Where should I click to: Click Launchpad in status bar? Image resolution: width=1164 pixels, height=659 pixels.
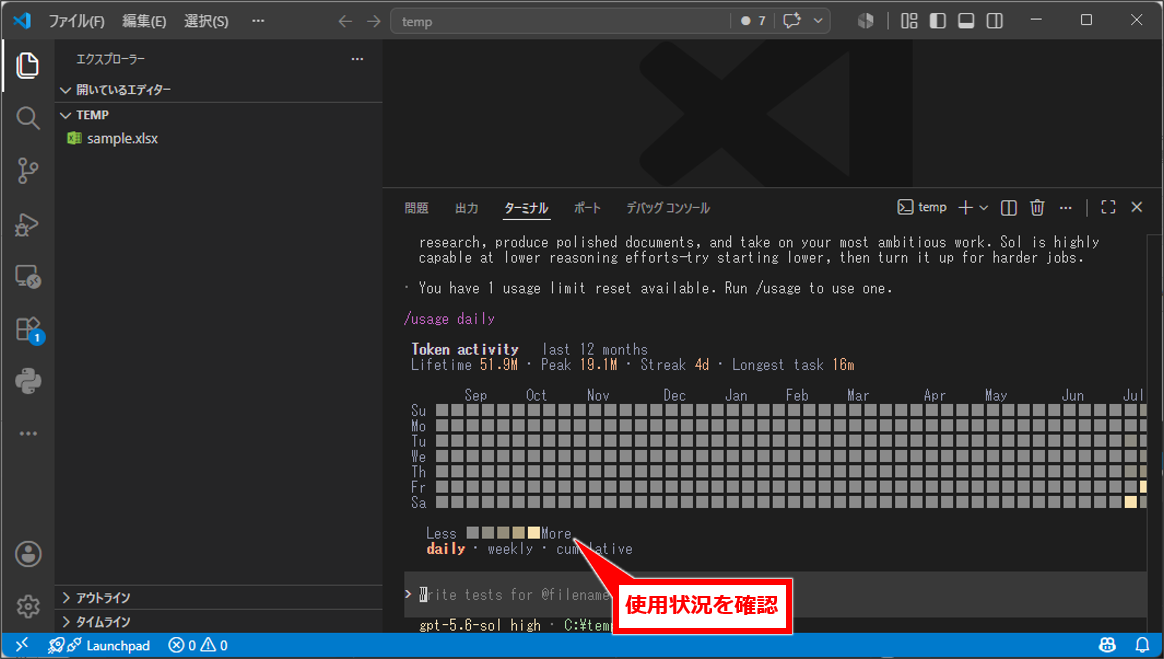[x=99, y=645]
